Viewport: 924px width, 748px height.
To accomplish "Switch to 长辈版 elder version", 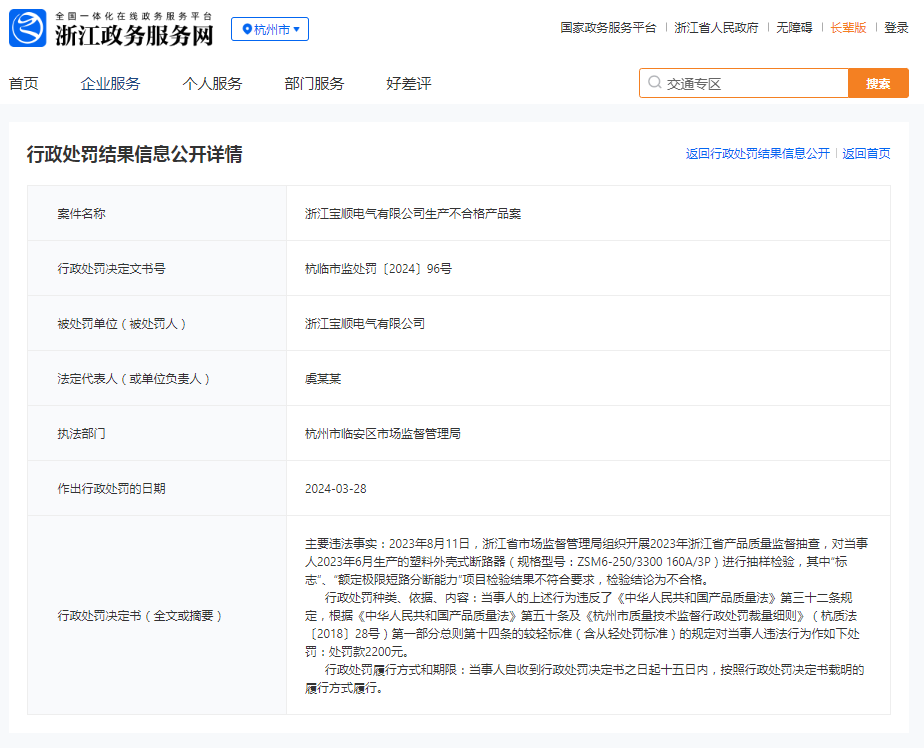I will click(848, 28).
